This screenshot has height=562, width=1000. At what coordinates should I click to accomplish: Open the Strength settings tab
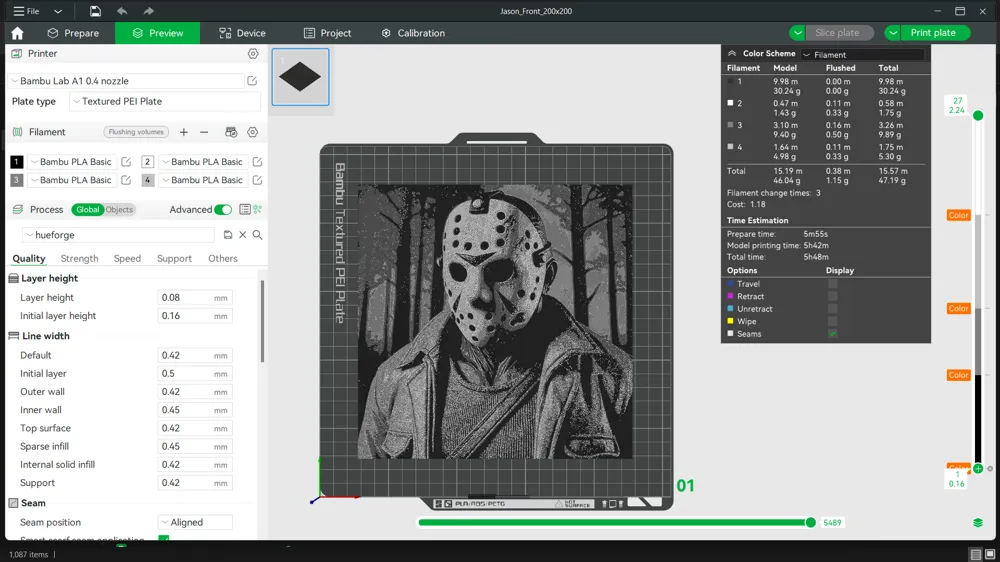(x=79, y=258)
